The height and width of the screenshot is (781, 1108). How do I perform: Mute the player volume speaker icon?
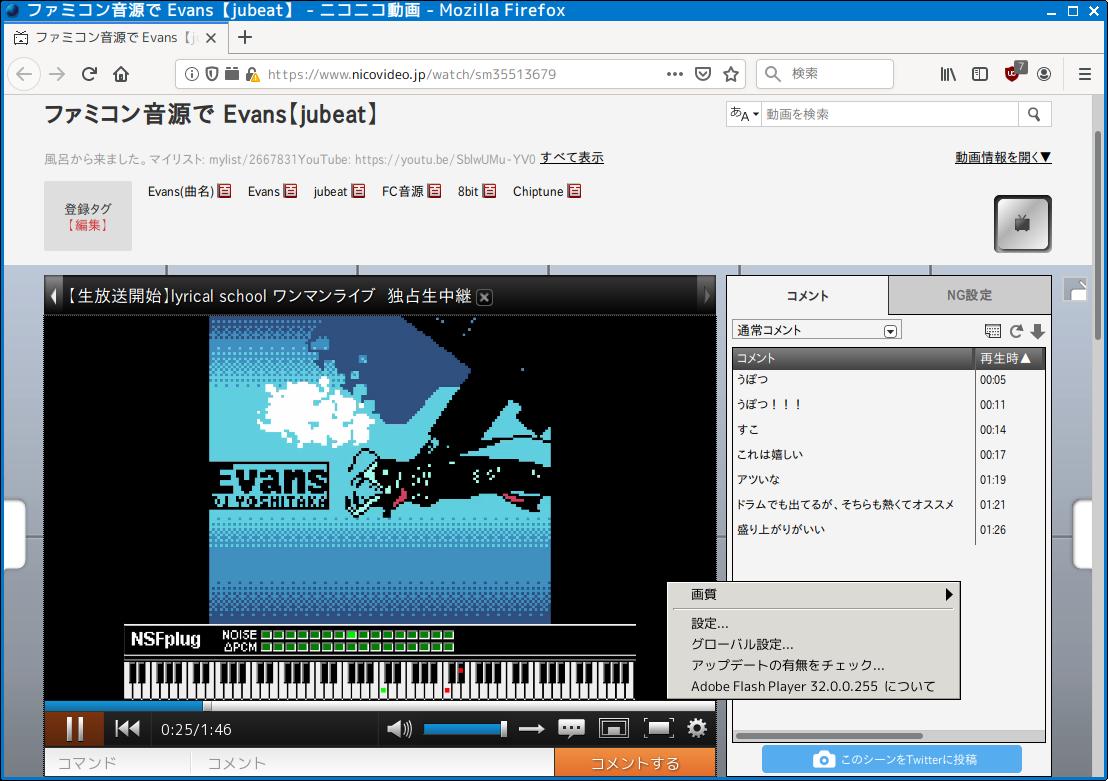click(400, 729)
